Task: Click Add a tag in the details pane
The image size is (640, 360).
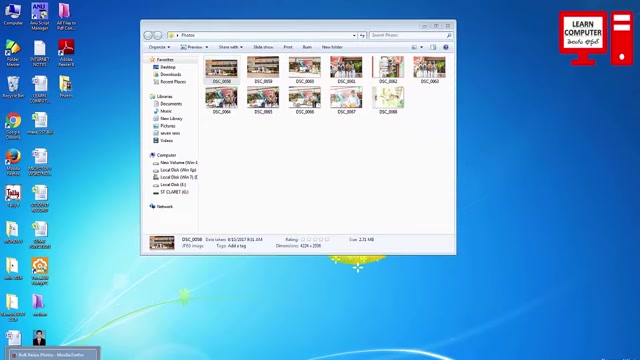Action: [237, 246]
